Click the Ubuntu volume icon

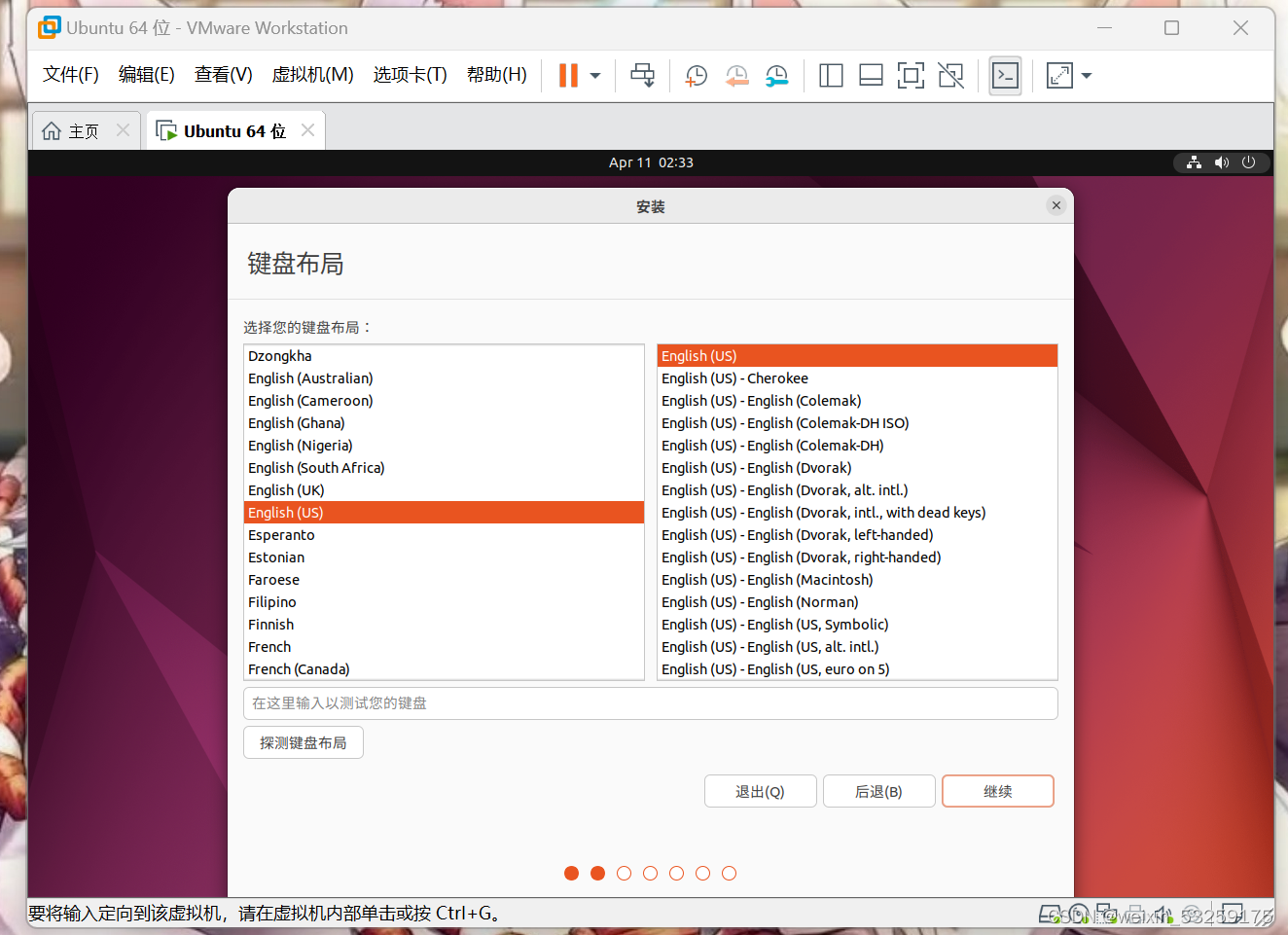1222,162
